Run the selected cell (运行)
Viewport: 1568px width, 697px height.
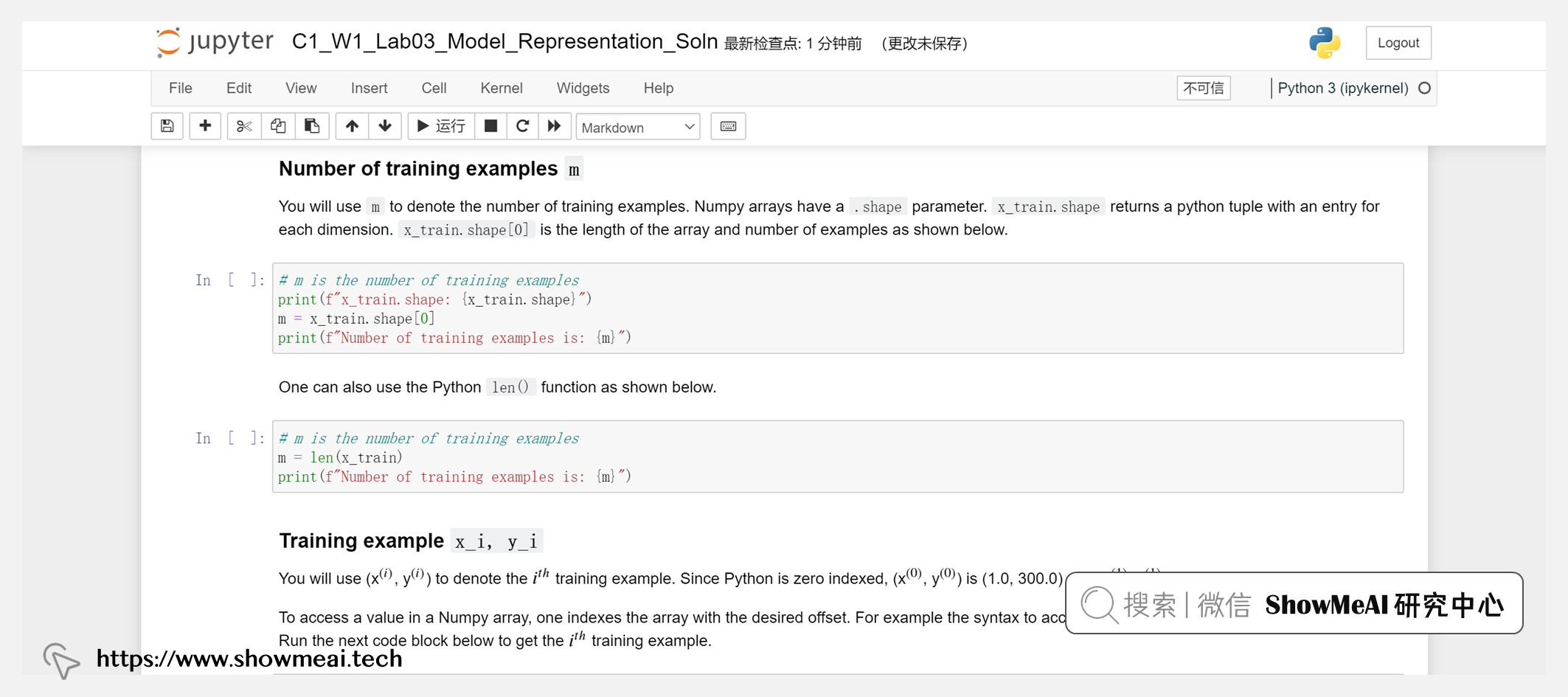click(441, 126)
